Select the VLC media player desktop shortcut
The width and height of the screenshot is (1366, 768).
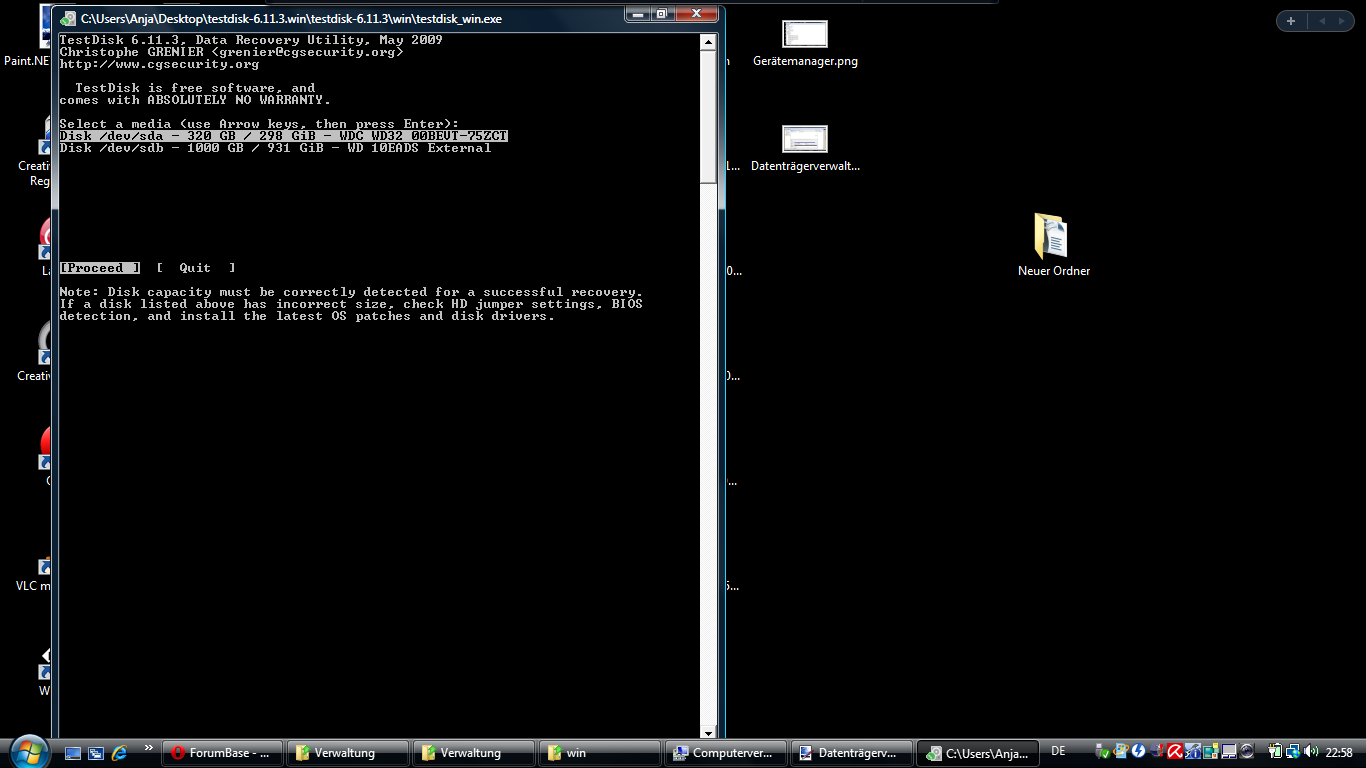[33, 574]
